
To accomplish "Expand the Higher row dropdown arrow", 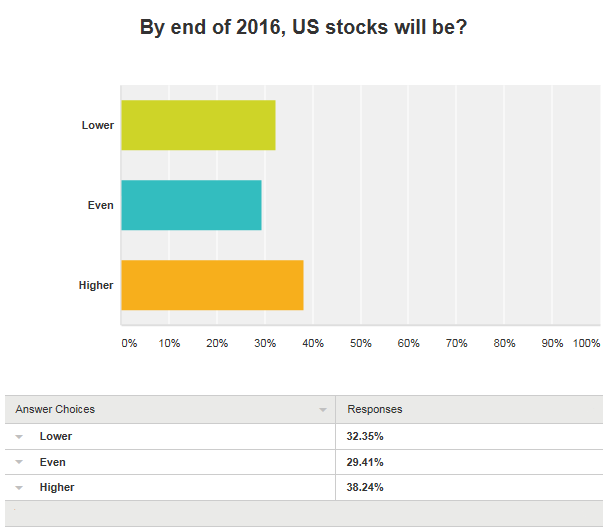I will click(19, 487).
